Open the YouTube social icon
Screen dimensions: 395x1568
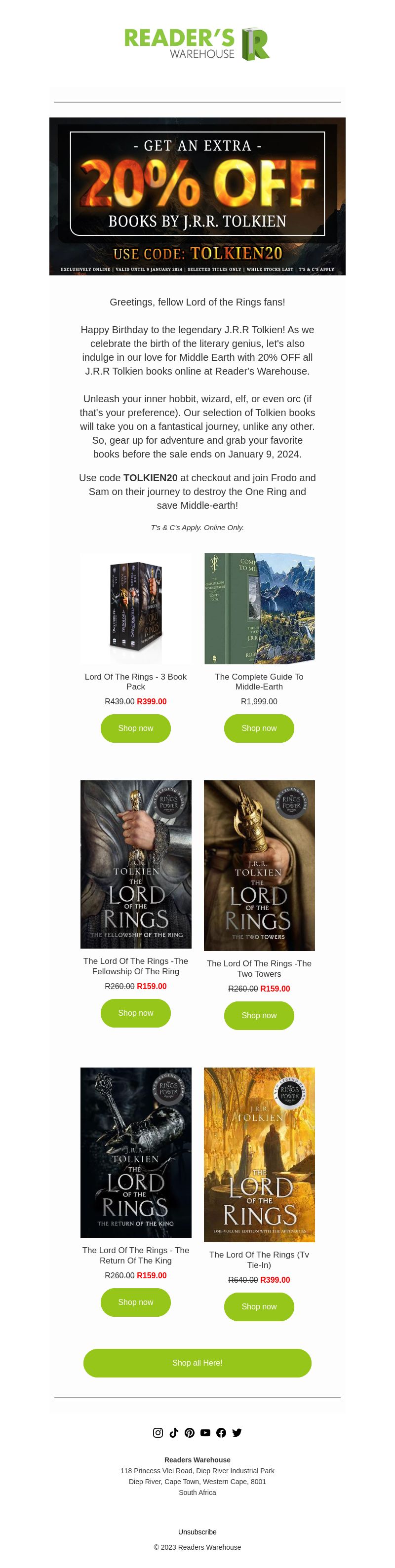pos(205,1432)
